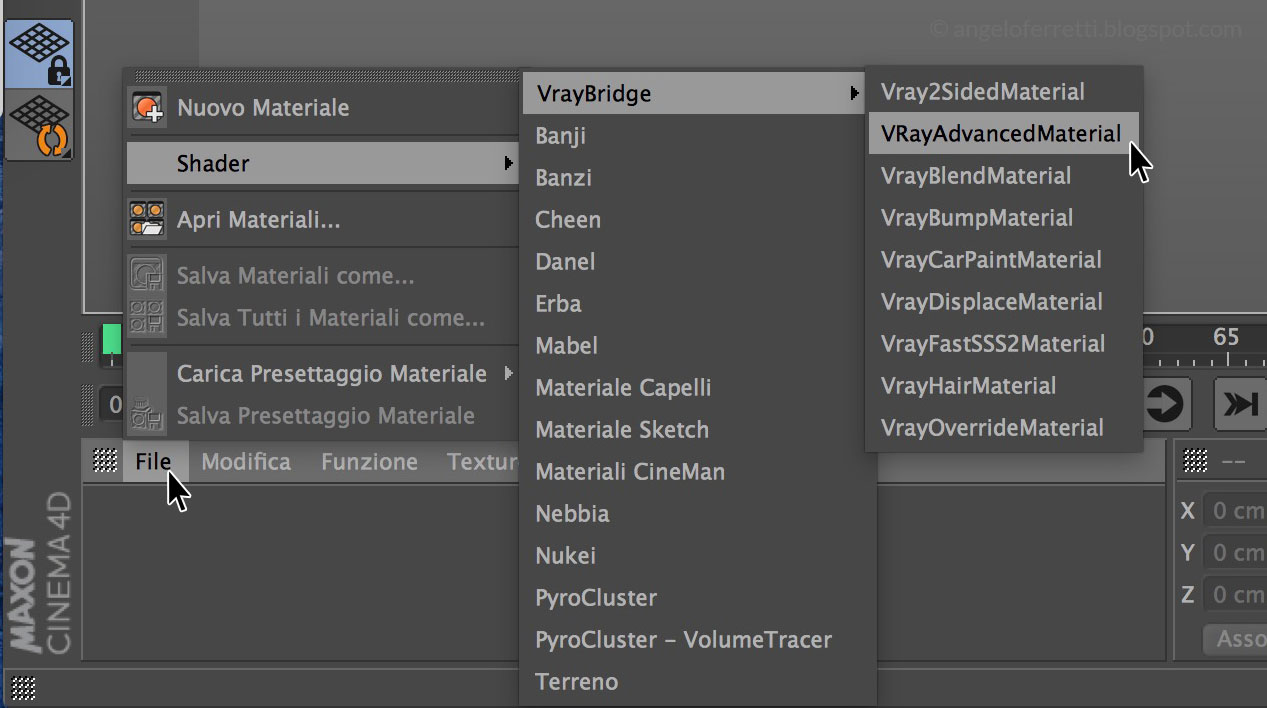Choose VrayBlendMaterial
The image size is (1267, 708).
[x=1004, y=176]
